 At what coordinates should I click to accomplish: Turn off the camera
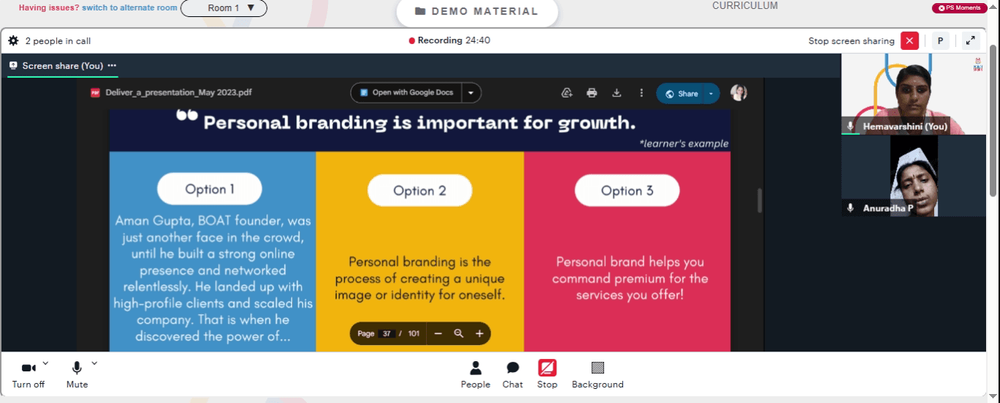[29, 375]
